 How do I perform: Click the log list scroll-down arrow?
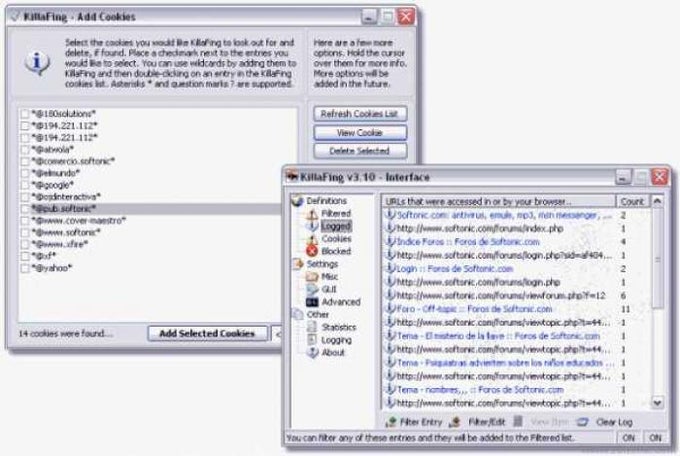[657, 403]
